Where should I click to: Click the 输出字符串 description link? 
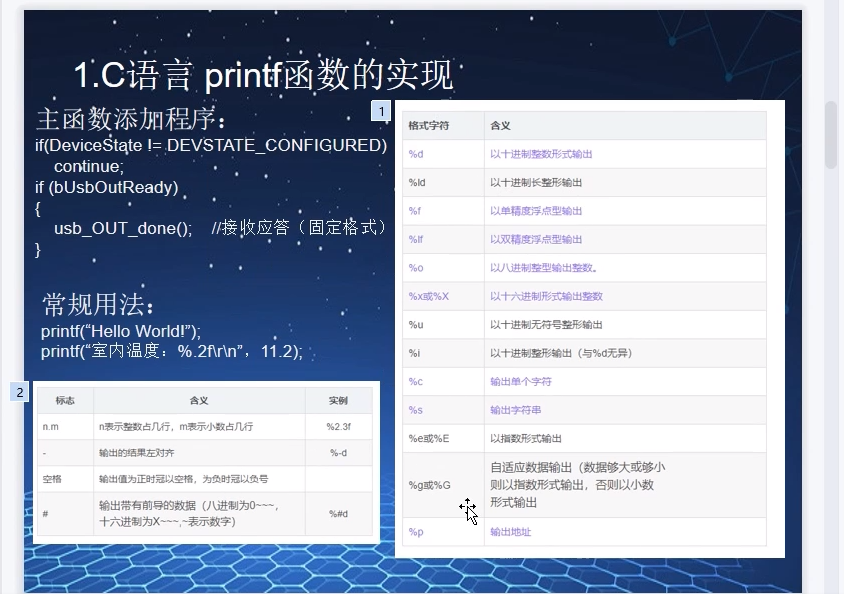[517, 410]
